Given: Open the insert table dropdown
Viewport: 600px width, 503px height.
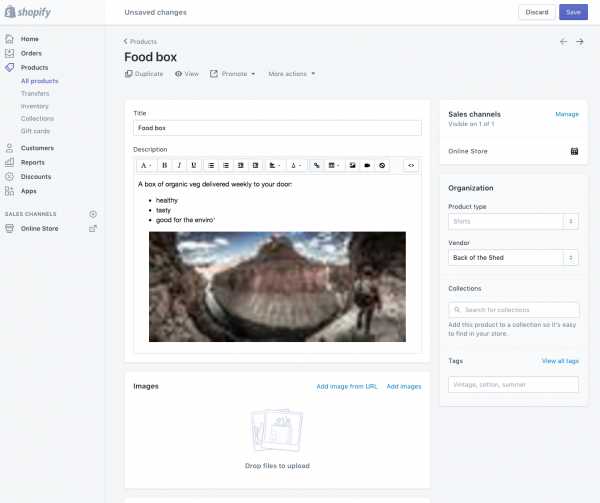Looking at the screenshot, I should point(334,165).
